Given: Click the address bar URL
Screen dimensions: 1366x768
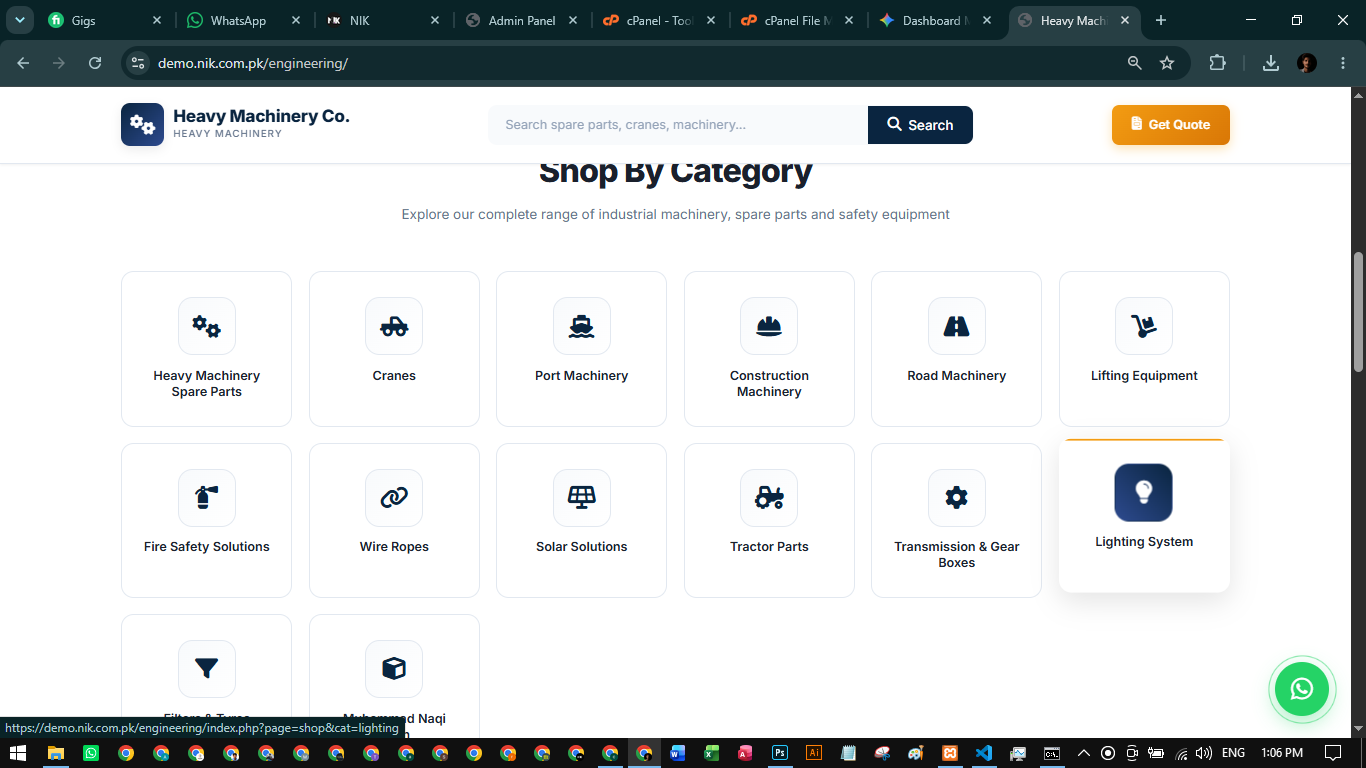Looking at the screenshot, I should point(253,63).
